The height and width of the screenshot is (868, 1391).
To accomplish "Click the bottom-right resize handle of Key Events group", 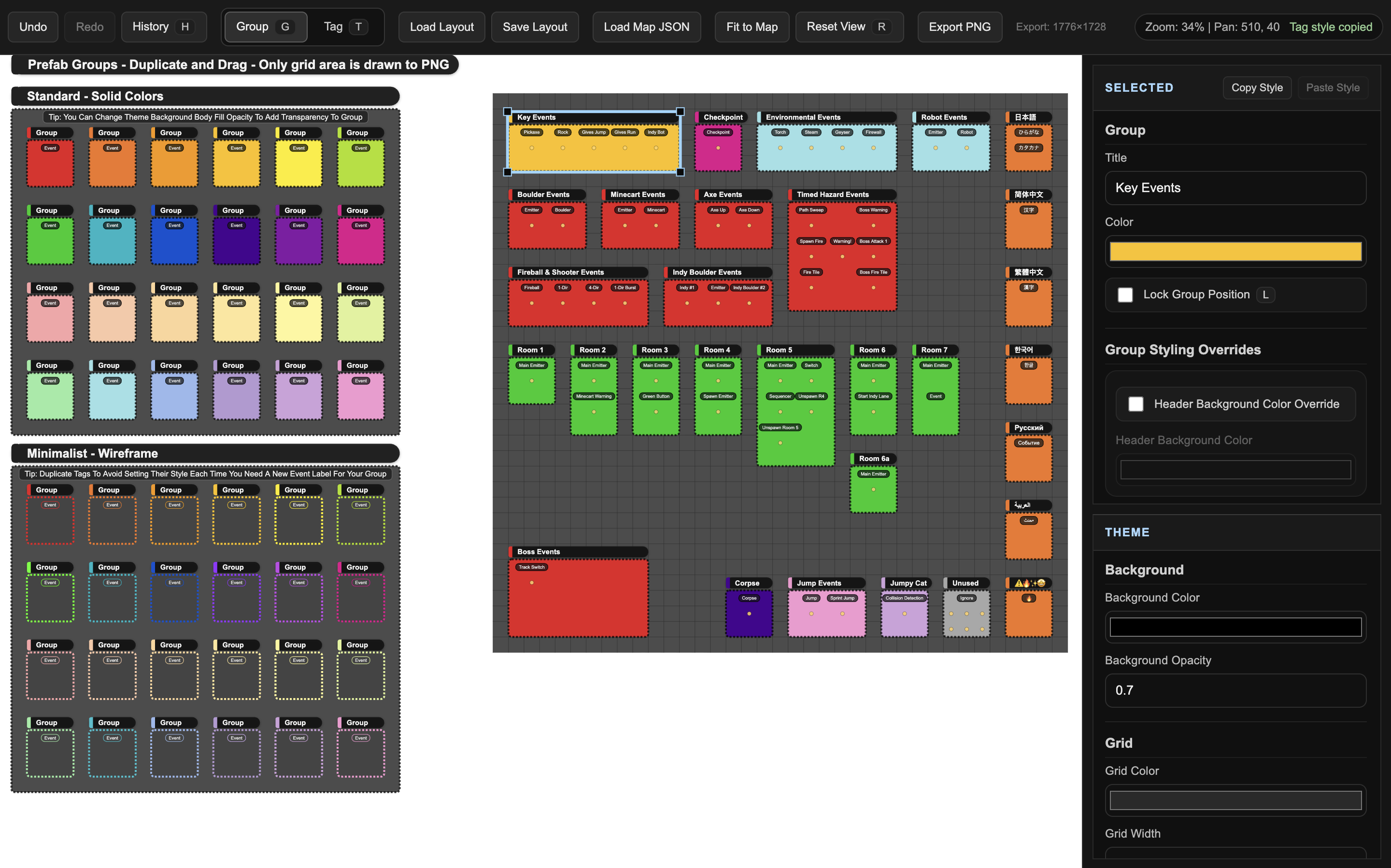I will [x=680, y=172].
